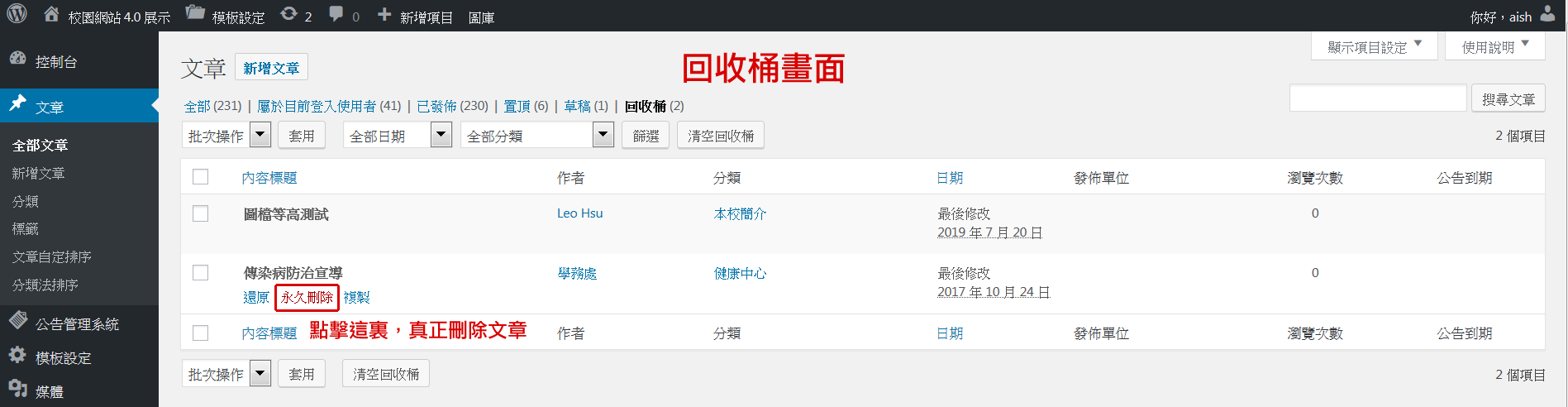This screenshot has height=407, width=1568.
Task: Toggle the select-all checkbox in table header
Action: pos(200,177)
